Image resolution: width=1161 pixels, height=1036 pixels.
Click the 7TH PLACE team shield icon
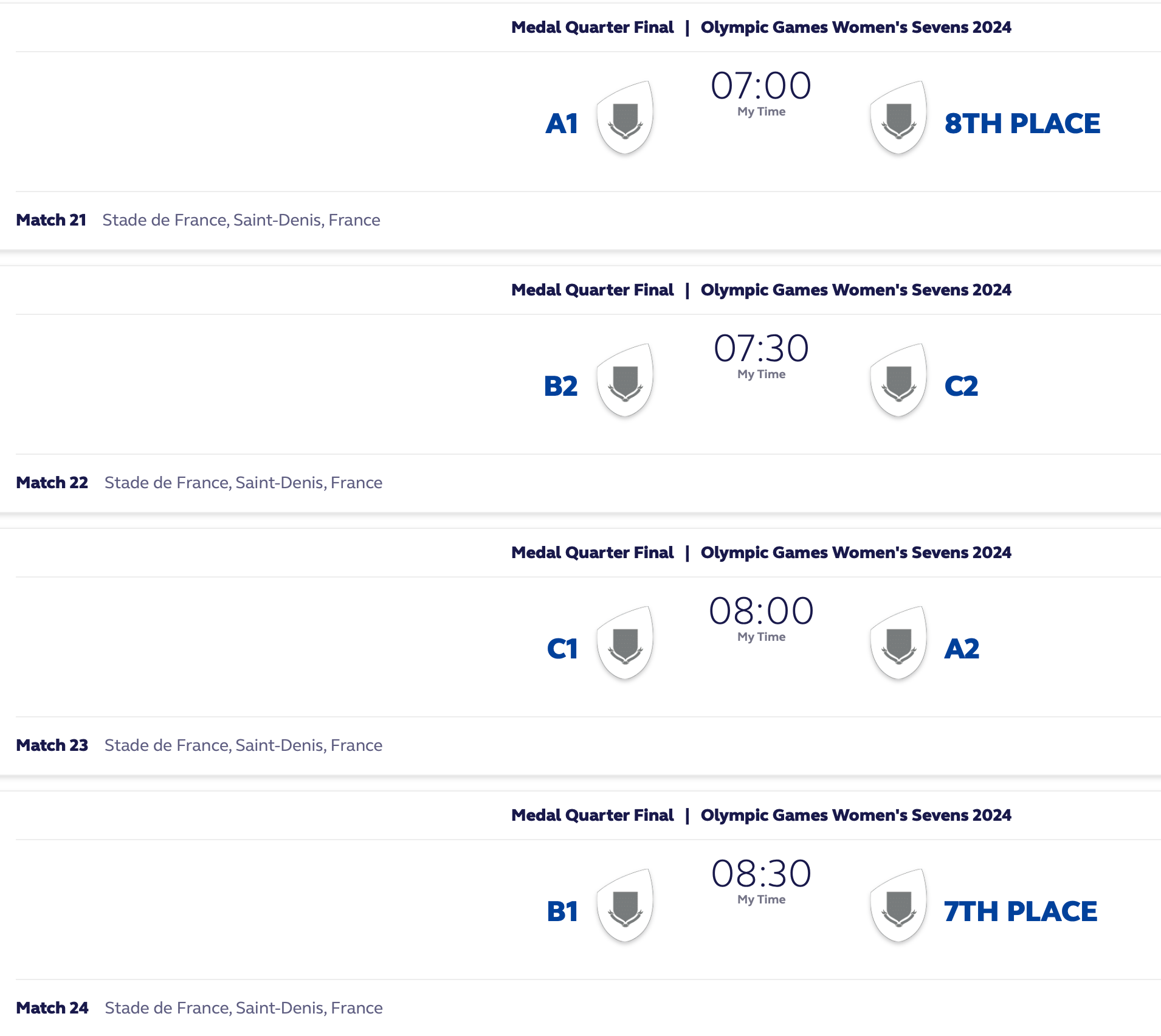(x=898, y=905)
